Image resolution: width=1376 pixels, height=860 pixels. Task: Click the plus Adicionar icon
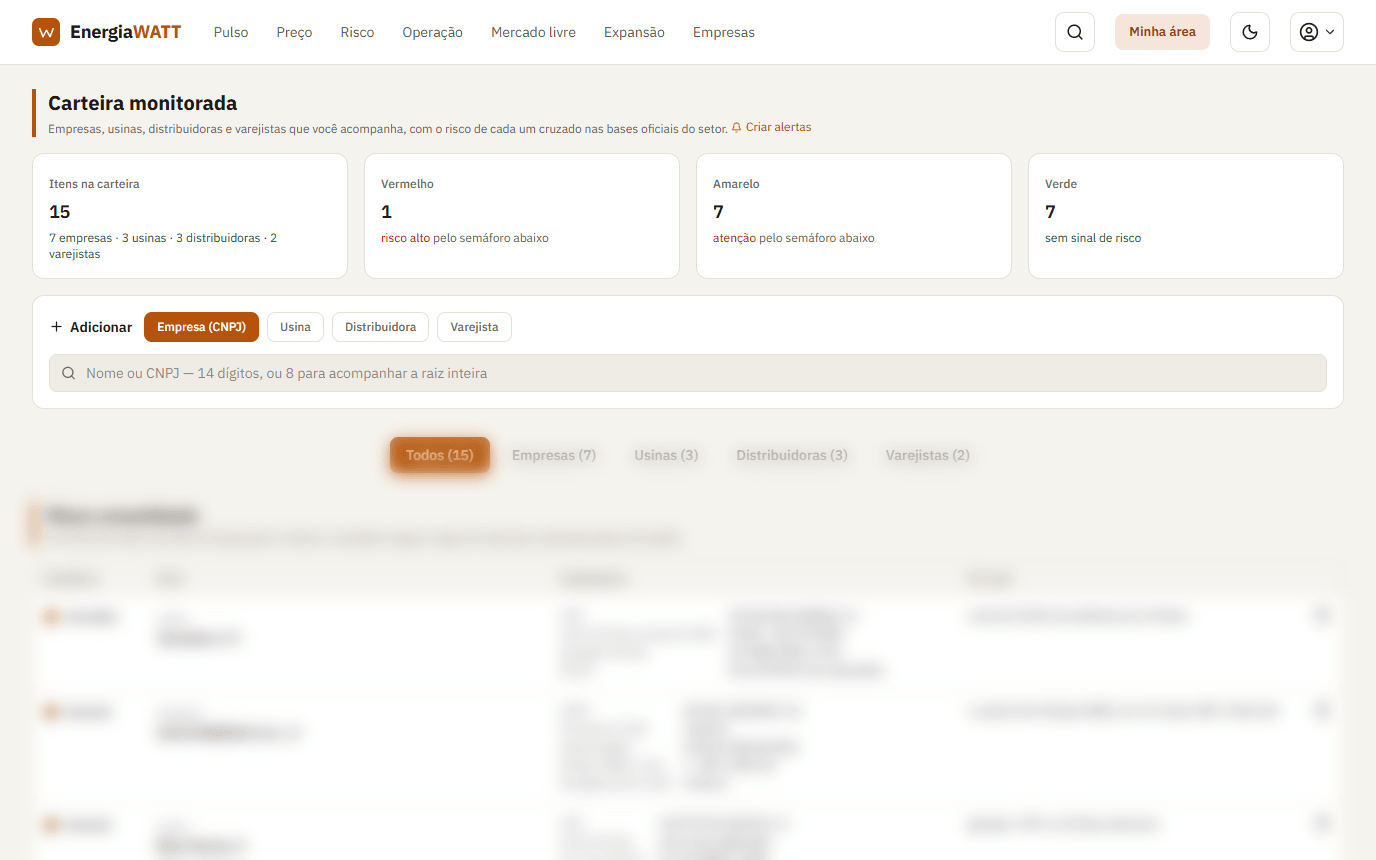56,327
